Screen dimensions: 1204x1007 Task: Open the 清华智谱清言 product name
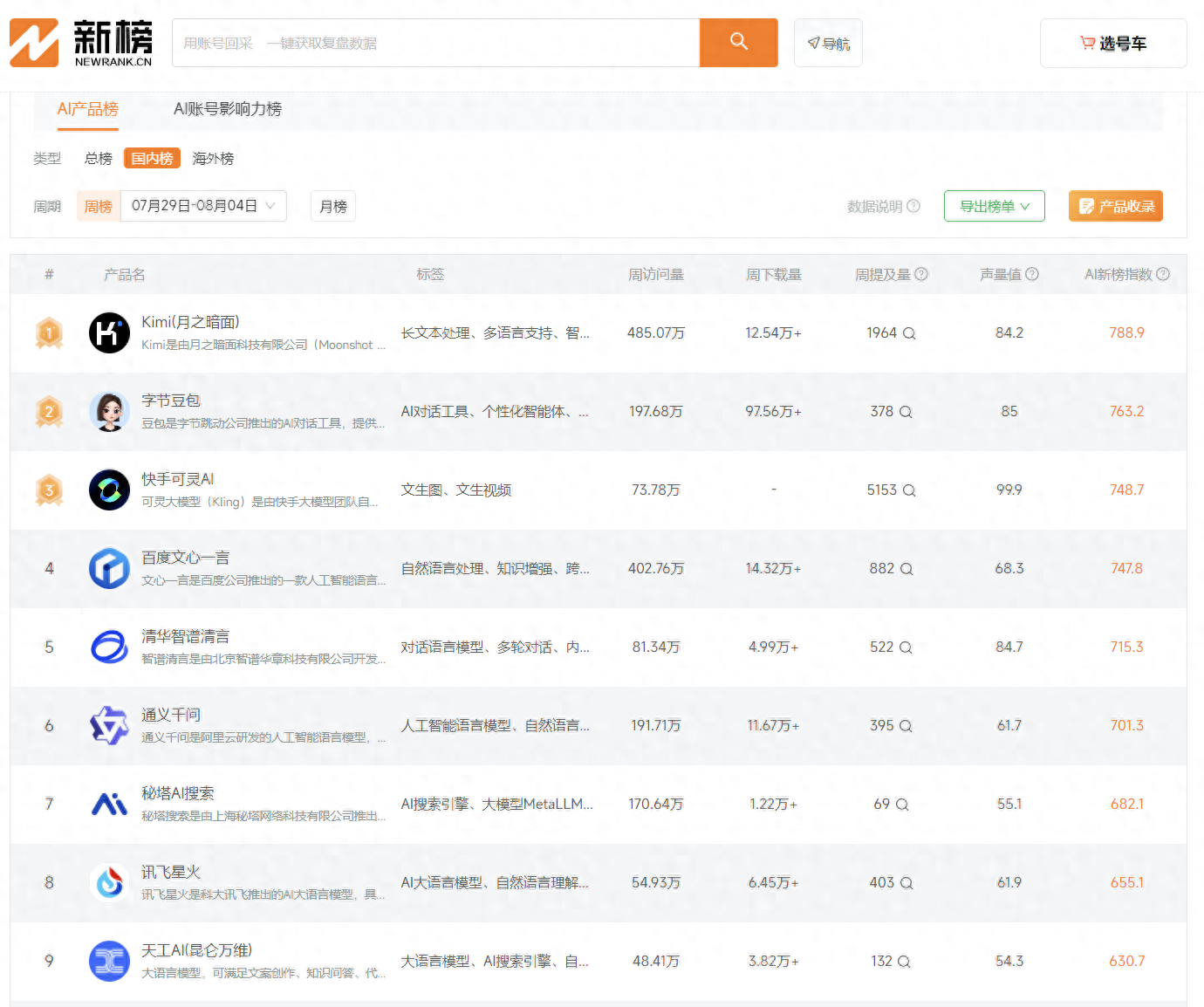(x=186, y=636)
